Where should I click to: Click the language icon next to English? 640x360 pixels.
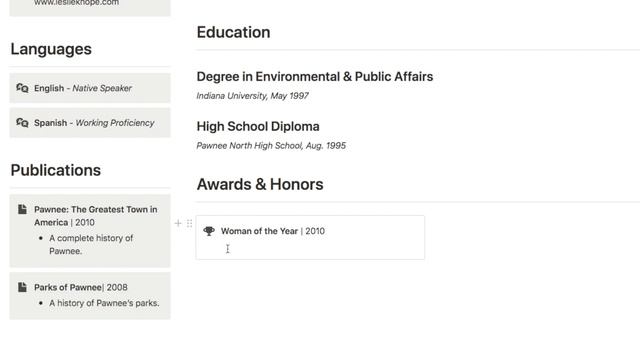coord(22,88)
